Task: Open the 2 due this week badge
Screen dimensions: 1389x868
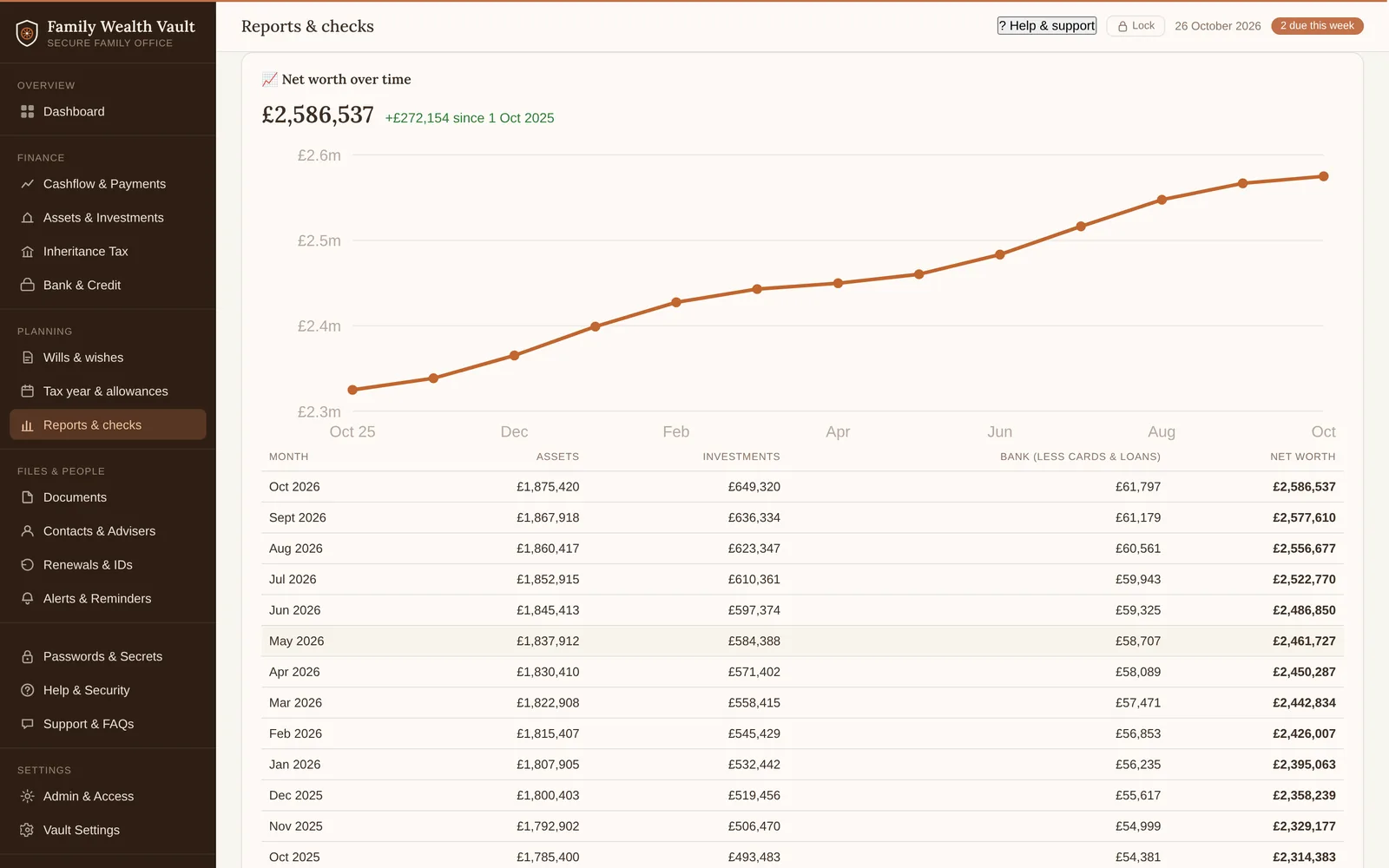Action: click(1317, 26)
